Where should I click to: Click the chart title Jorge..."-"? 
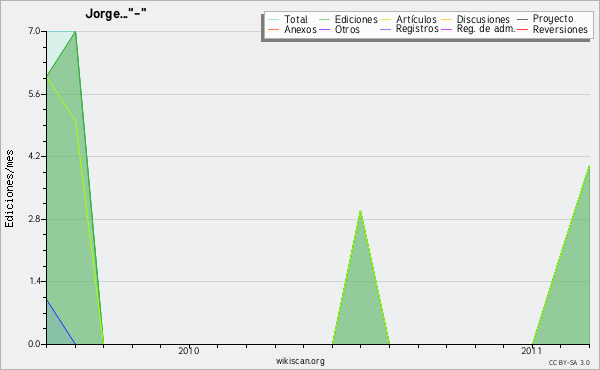tap(116, 13)
